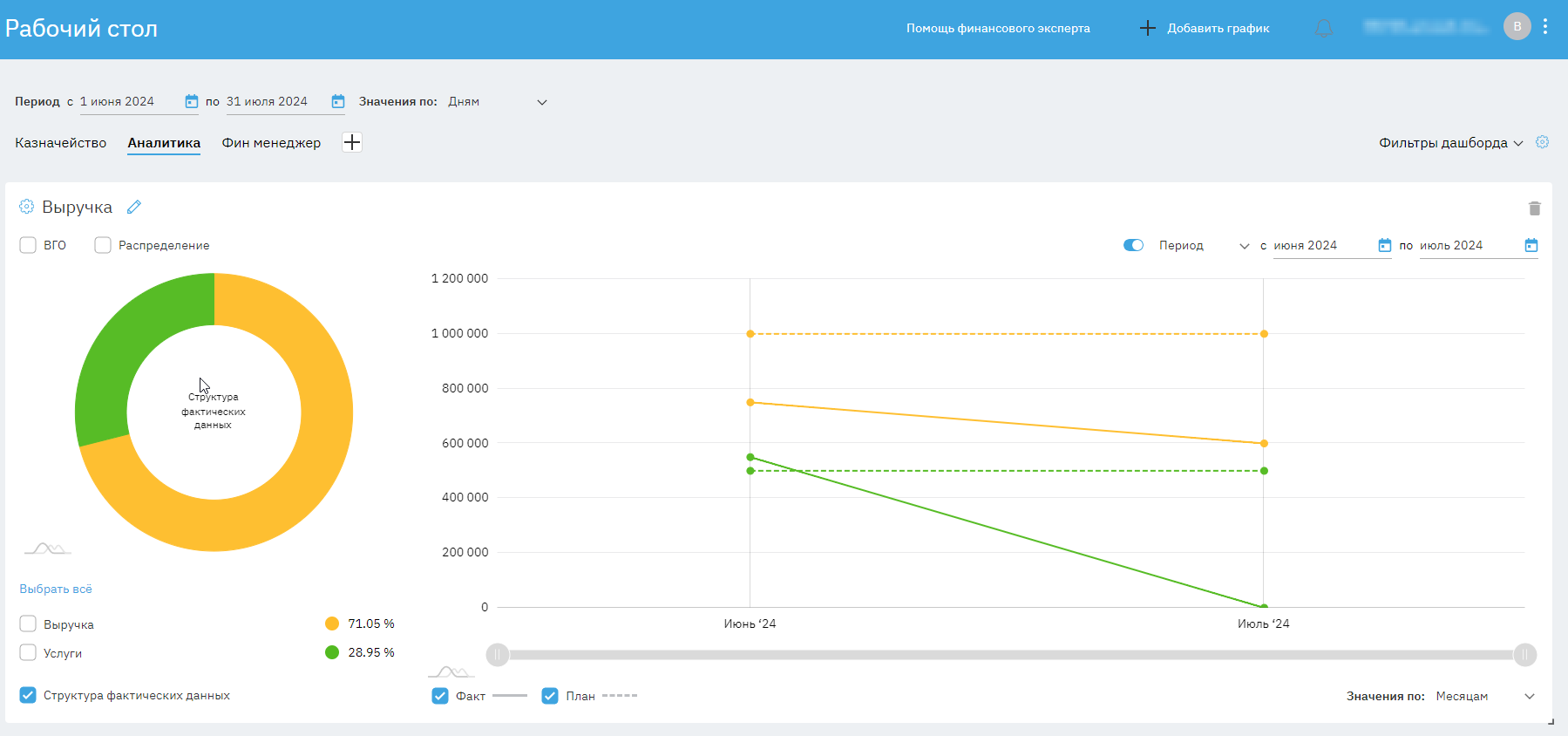1568x736 pixels.
Task: Click the Выбрать всё link
Action: 56,589
